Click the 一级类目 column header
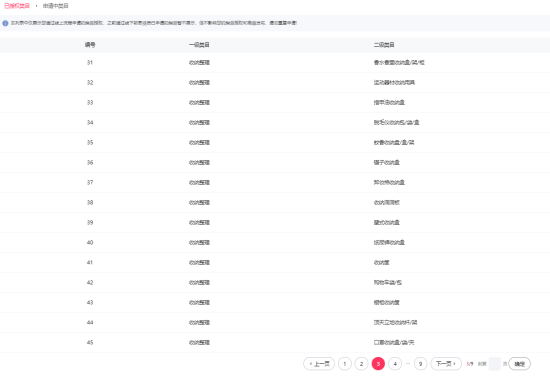 (x=199, y=45)
